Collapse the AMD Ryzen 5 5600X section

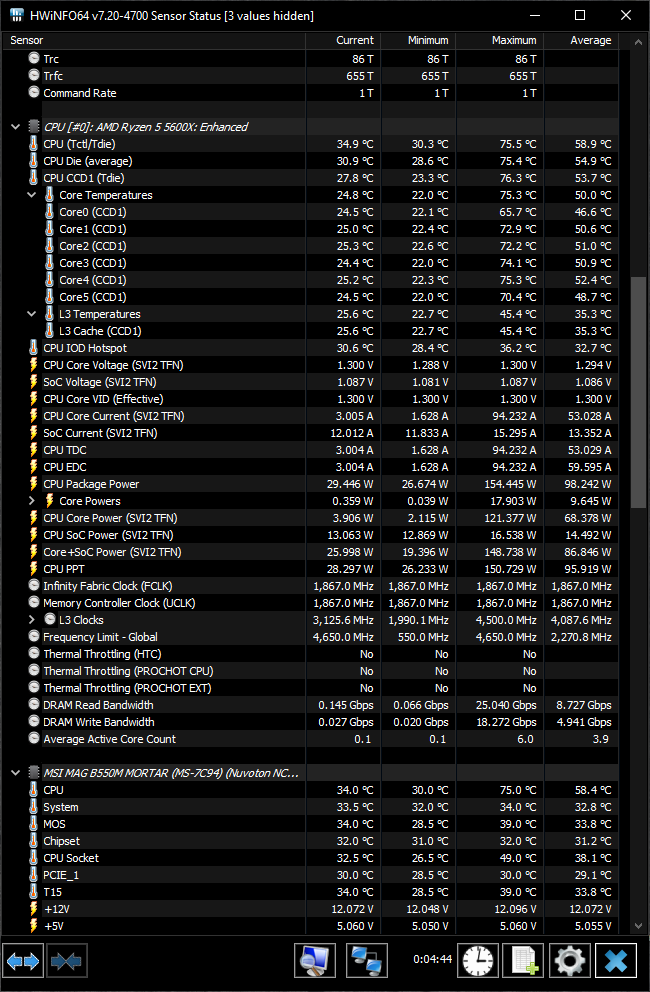15,127
